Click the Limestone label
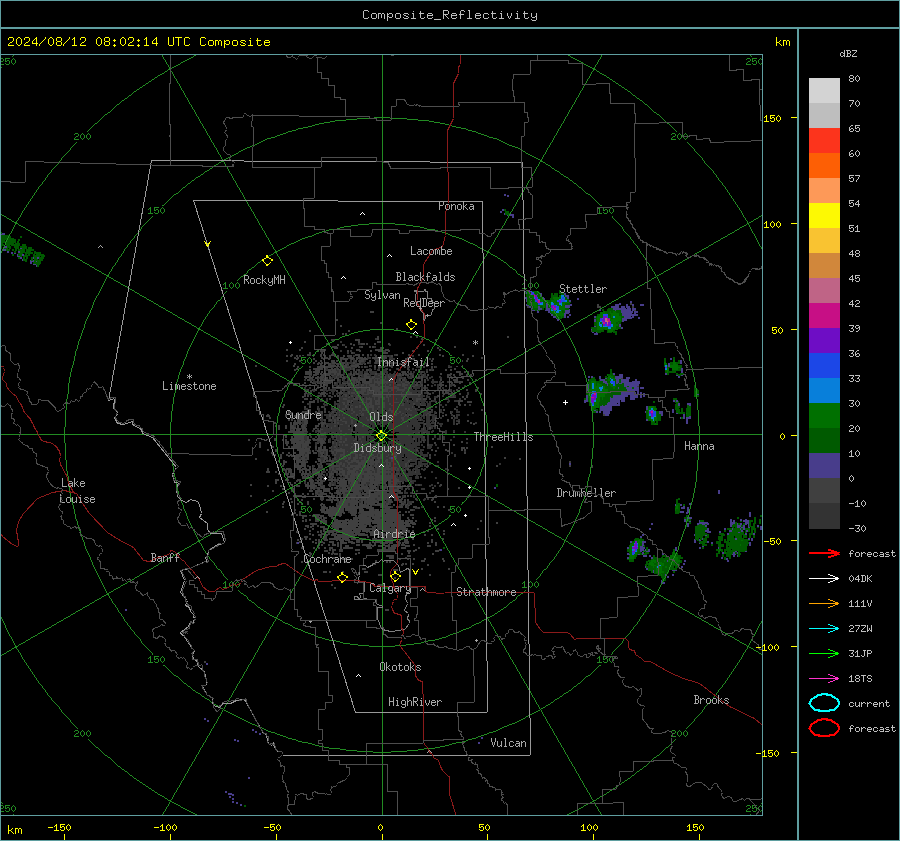 click(189, 386)
